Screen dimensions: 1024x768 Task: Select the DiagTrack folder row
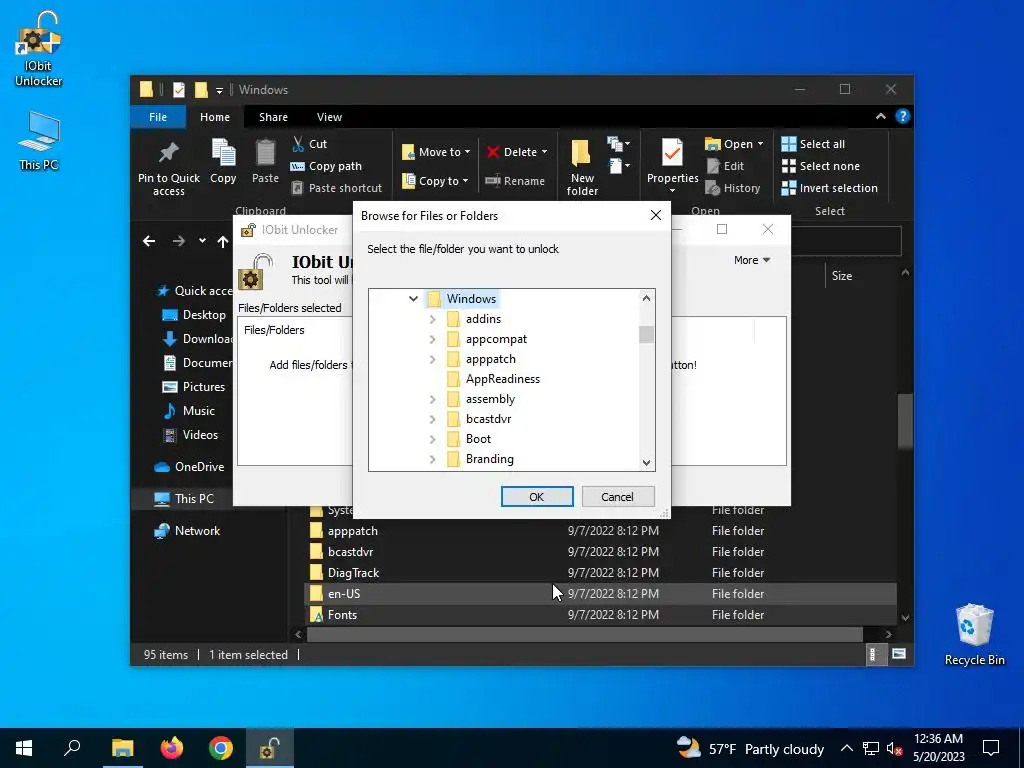tap(601, 573)
